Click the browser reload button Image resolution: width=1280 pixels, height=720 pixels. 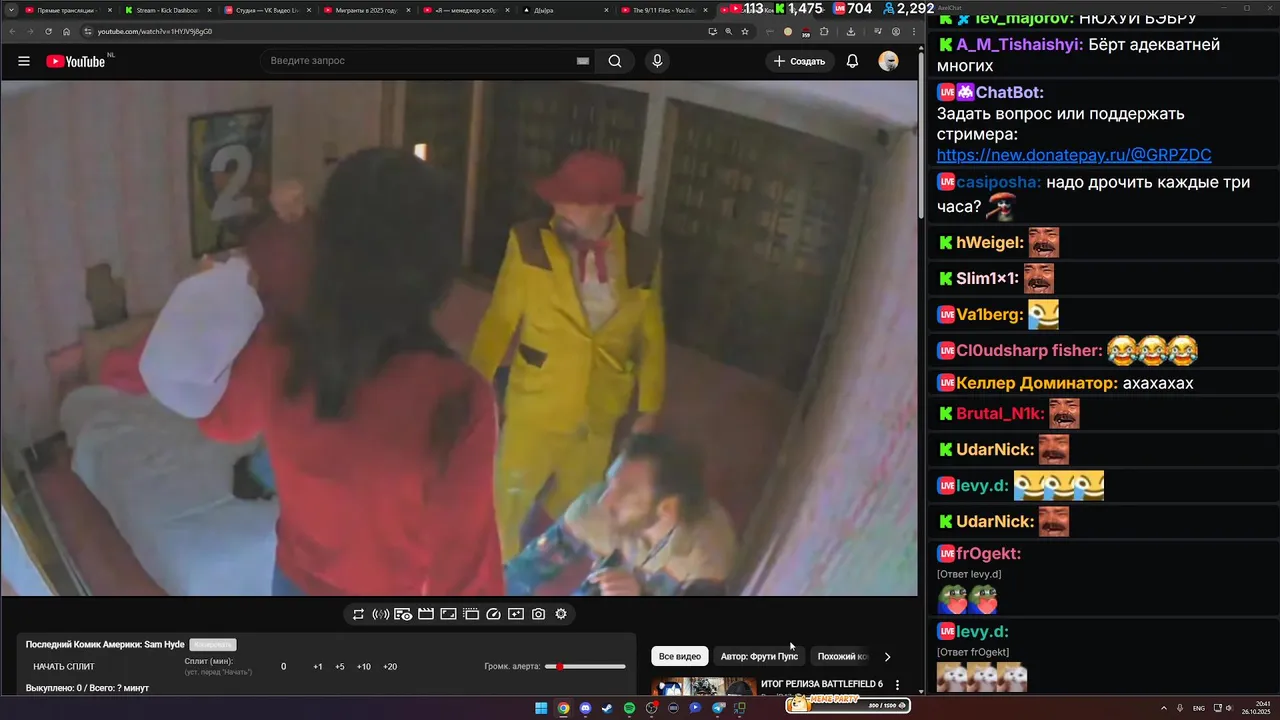click(46, 31)
